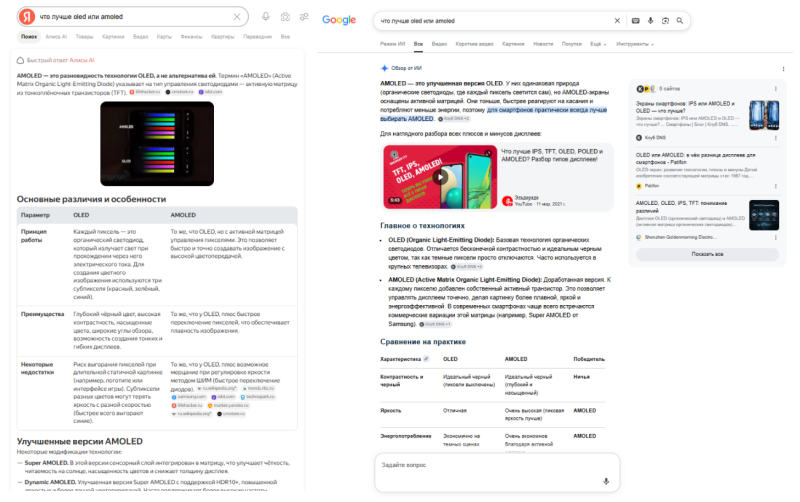Screen dimensions: 800x502
Task: Open 'Что лучше IPS, TFT, OLED, POLED' video title
Action: (552, 155)
